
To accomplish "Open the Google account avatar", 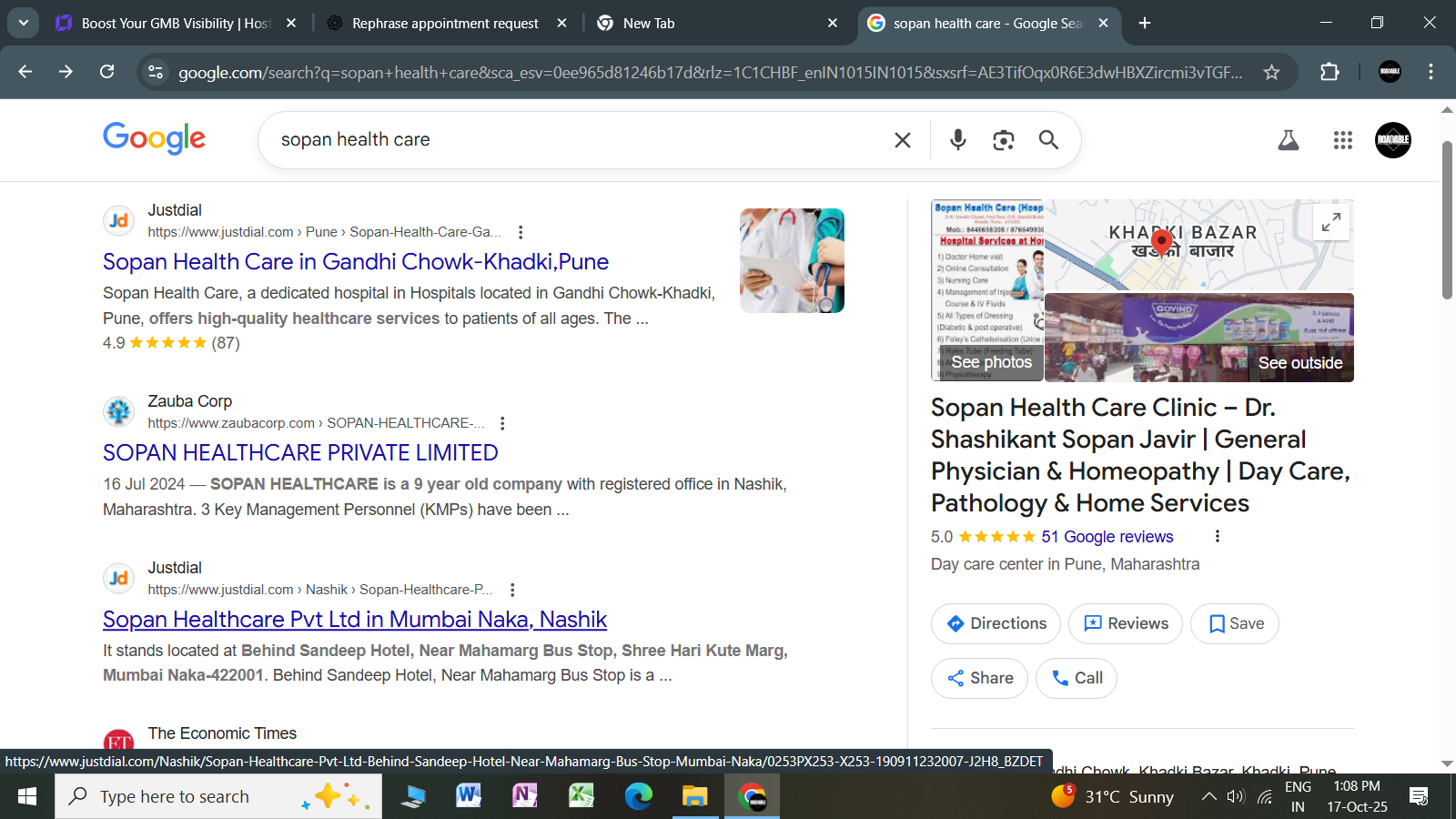I will 1393,140.
